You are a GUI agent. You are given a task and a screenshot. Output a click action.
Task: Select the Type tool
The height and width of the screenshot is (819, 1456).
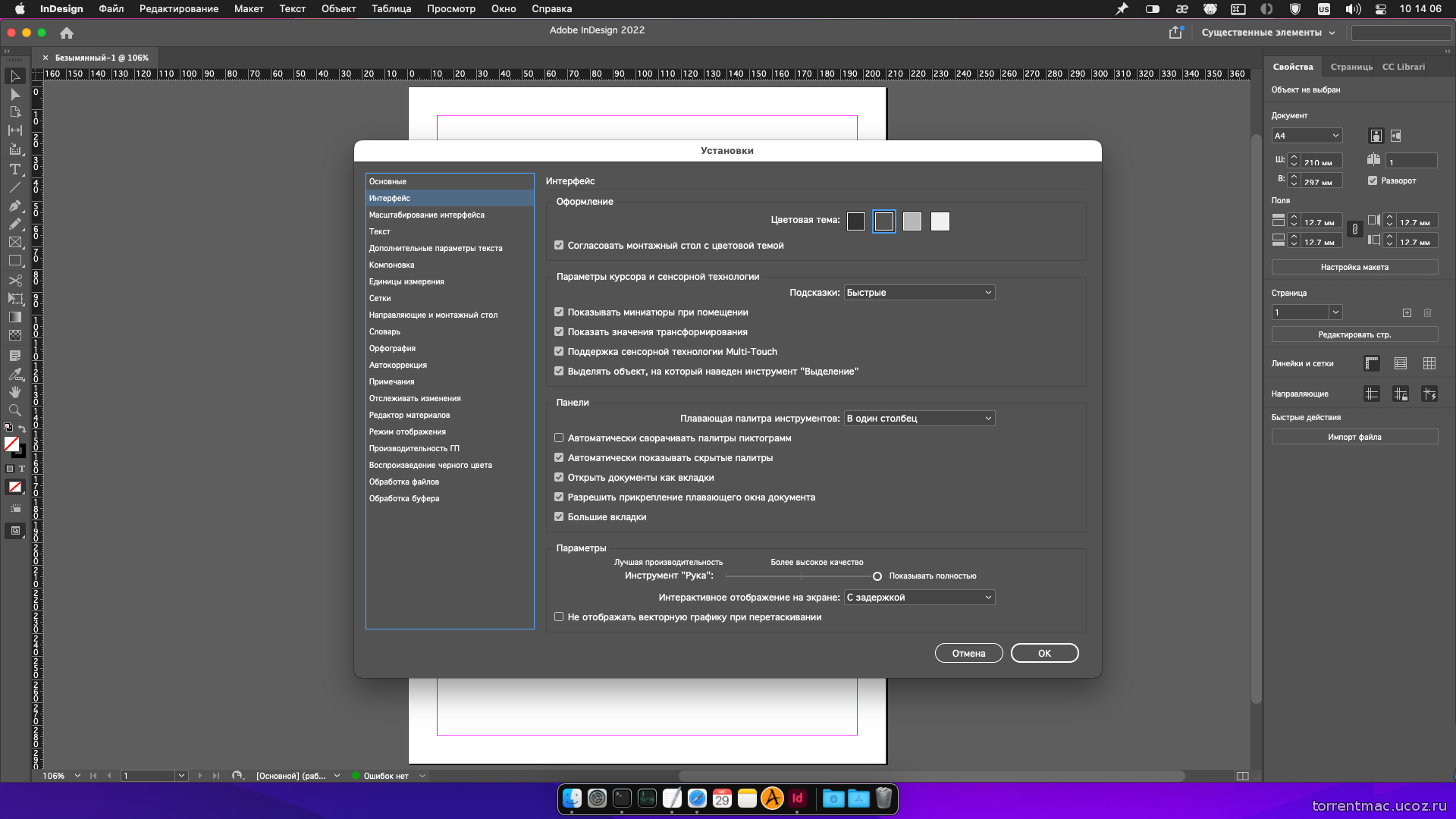[15, 168]
